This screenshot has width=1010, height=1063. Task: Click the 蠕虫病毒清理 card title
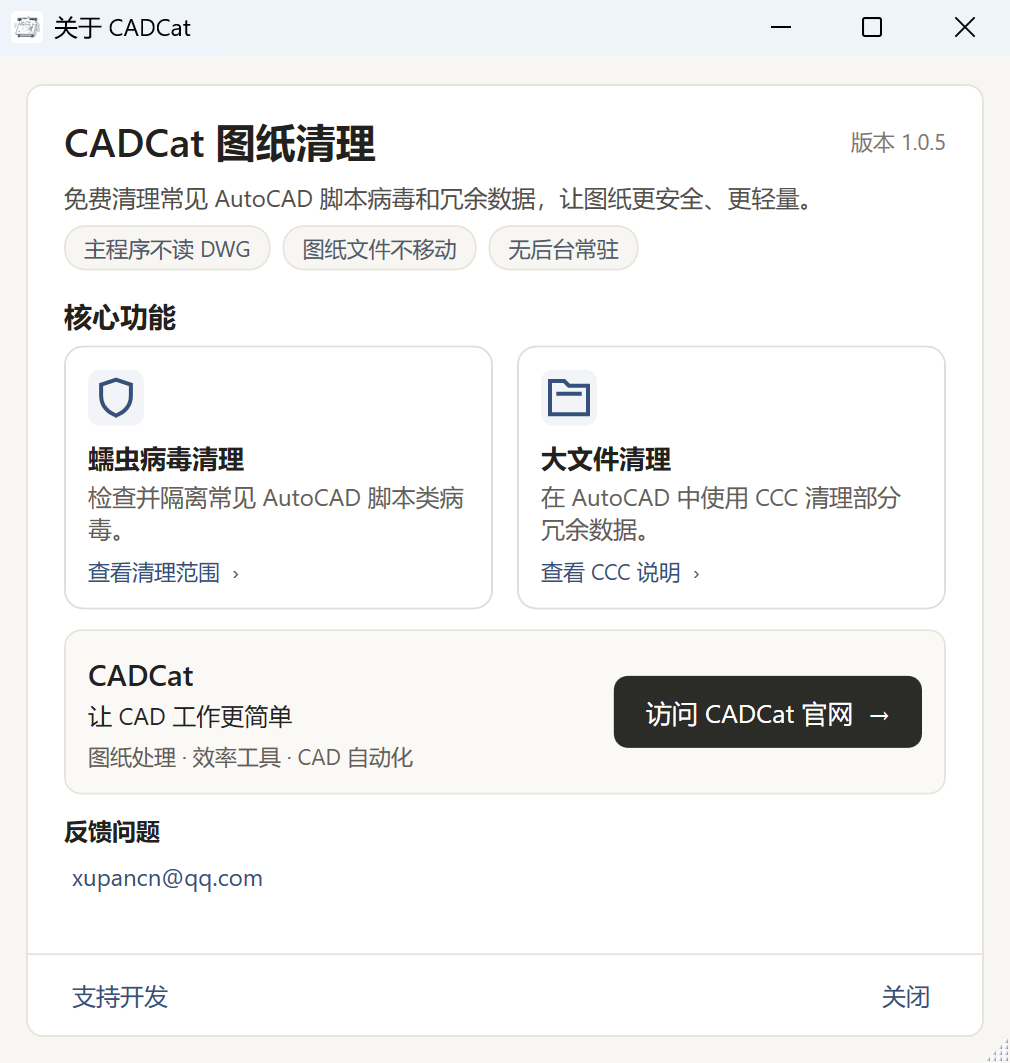click(166, 459)
